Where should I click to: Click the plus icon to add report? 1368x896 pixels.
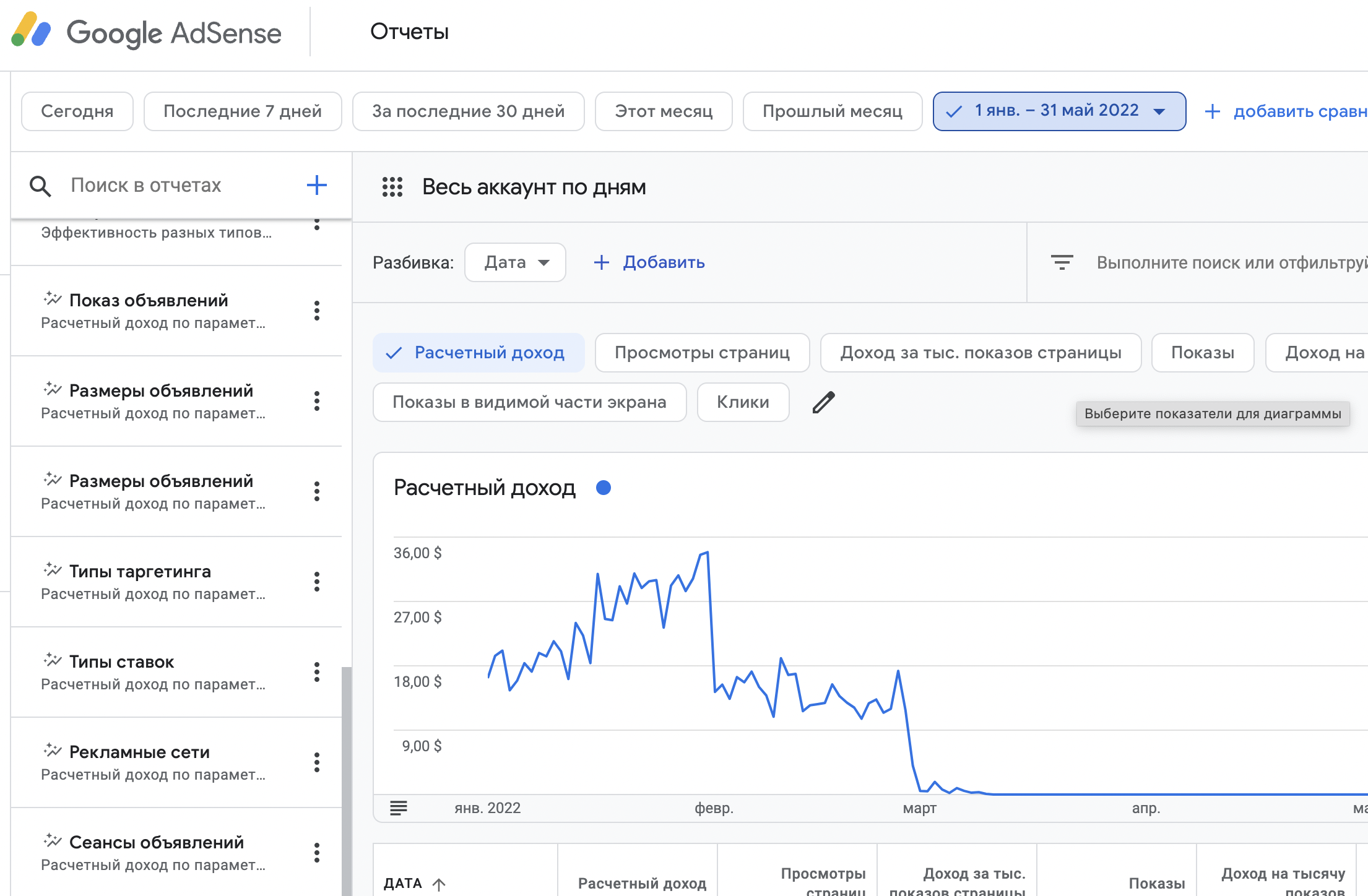point(316,185)
